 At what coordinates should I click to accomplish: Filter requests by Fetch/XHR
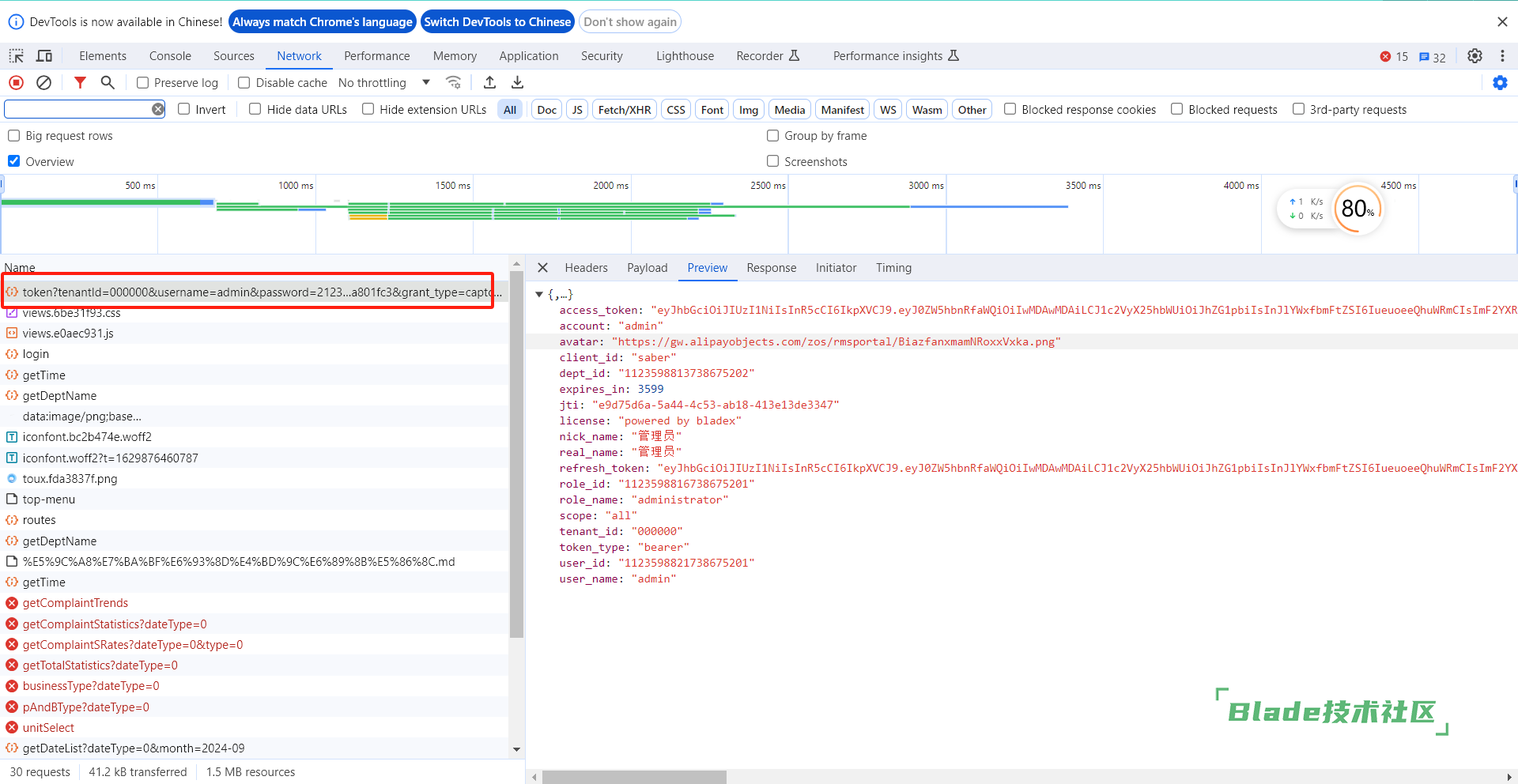coord(625,110)
